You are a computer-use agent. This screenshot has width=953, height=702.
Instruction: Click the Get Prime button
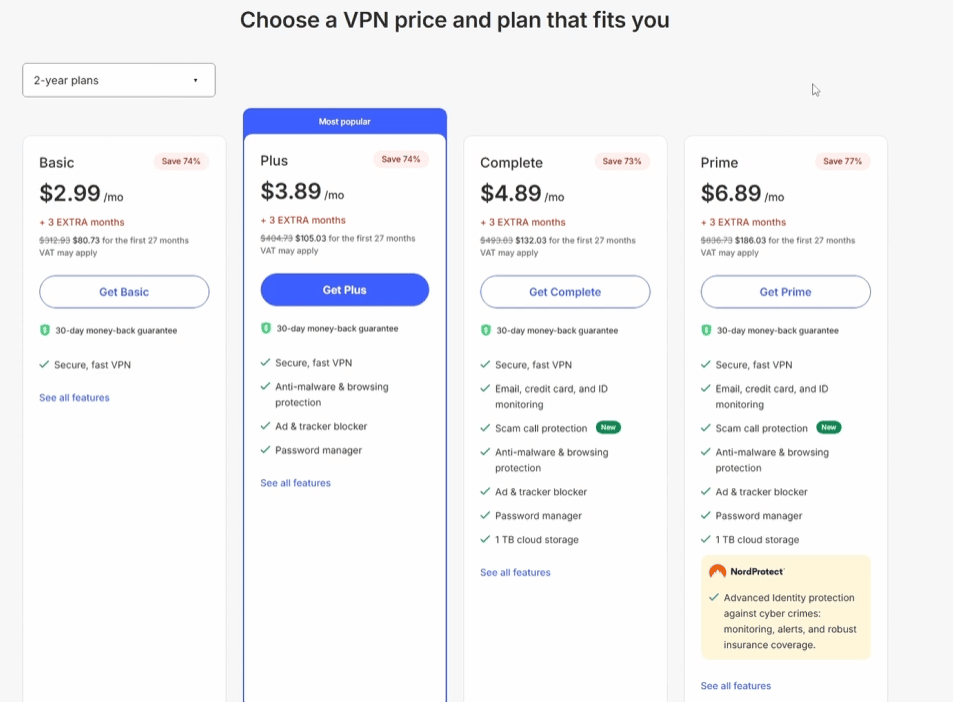784,290
